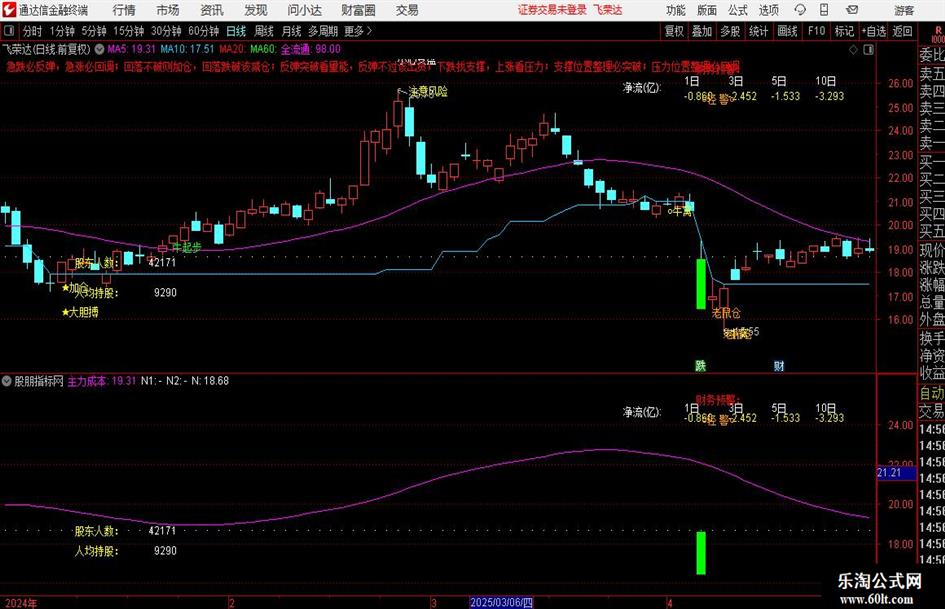Open the 多周期 multi-period view

(x=323, y=31)
